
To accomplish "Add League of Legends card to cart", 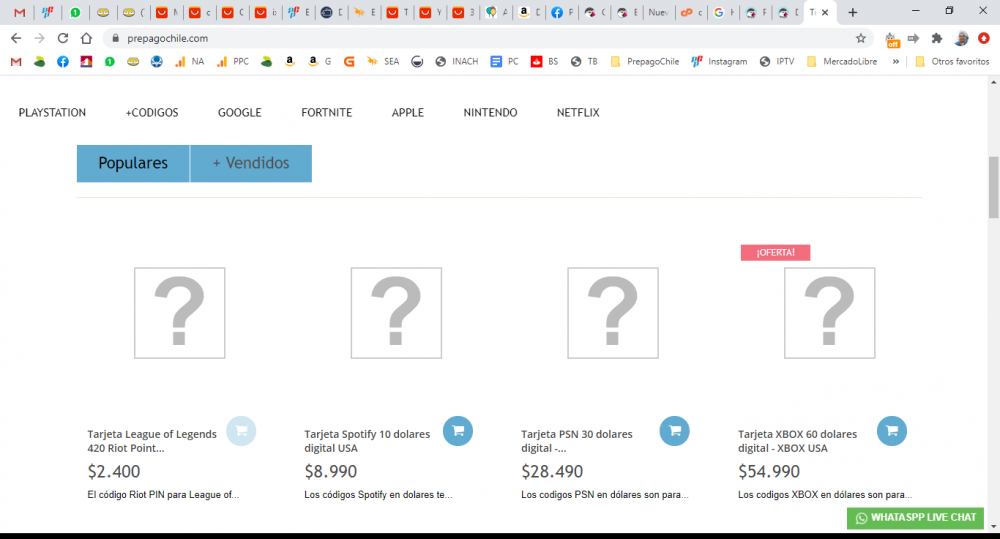I will [x=241, y=431].
